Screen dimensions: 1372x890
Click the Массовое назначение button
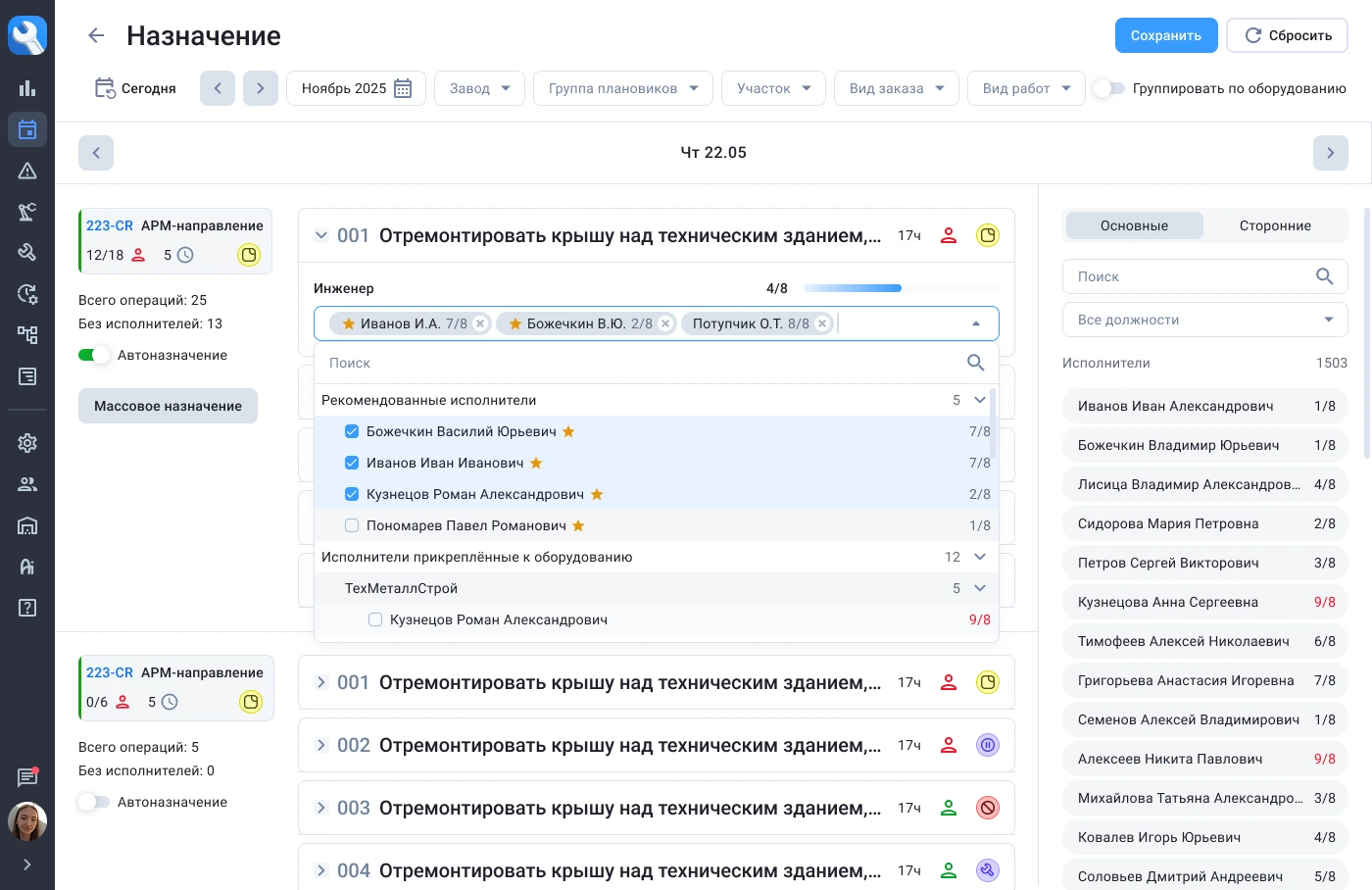point(168,406)
